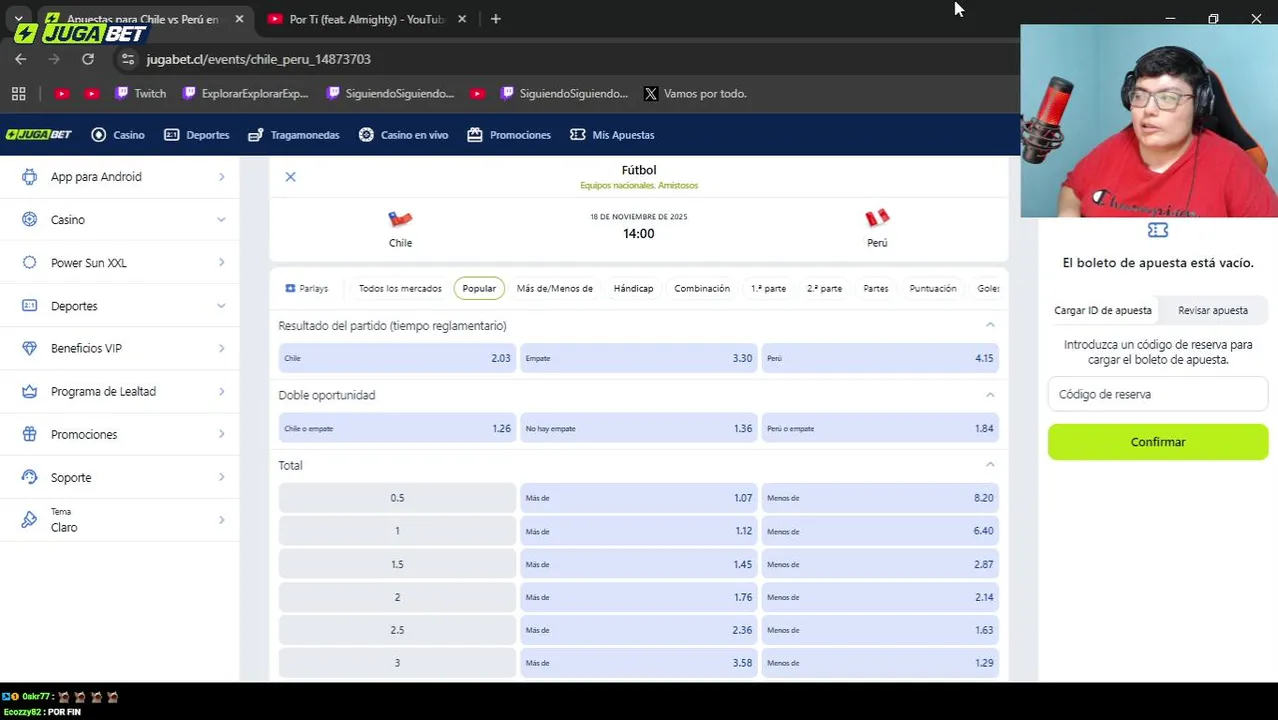Select the Todos los mercados tab
This screenshot has height=720, width=1278.
[x=400, y=288]
